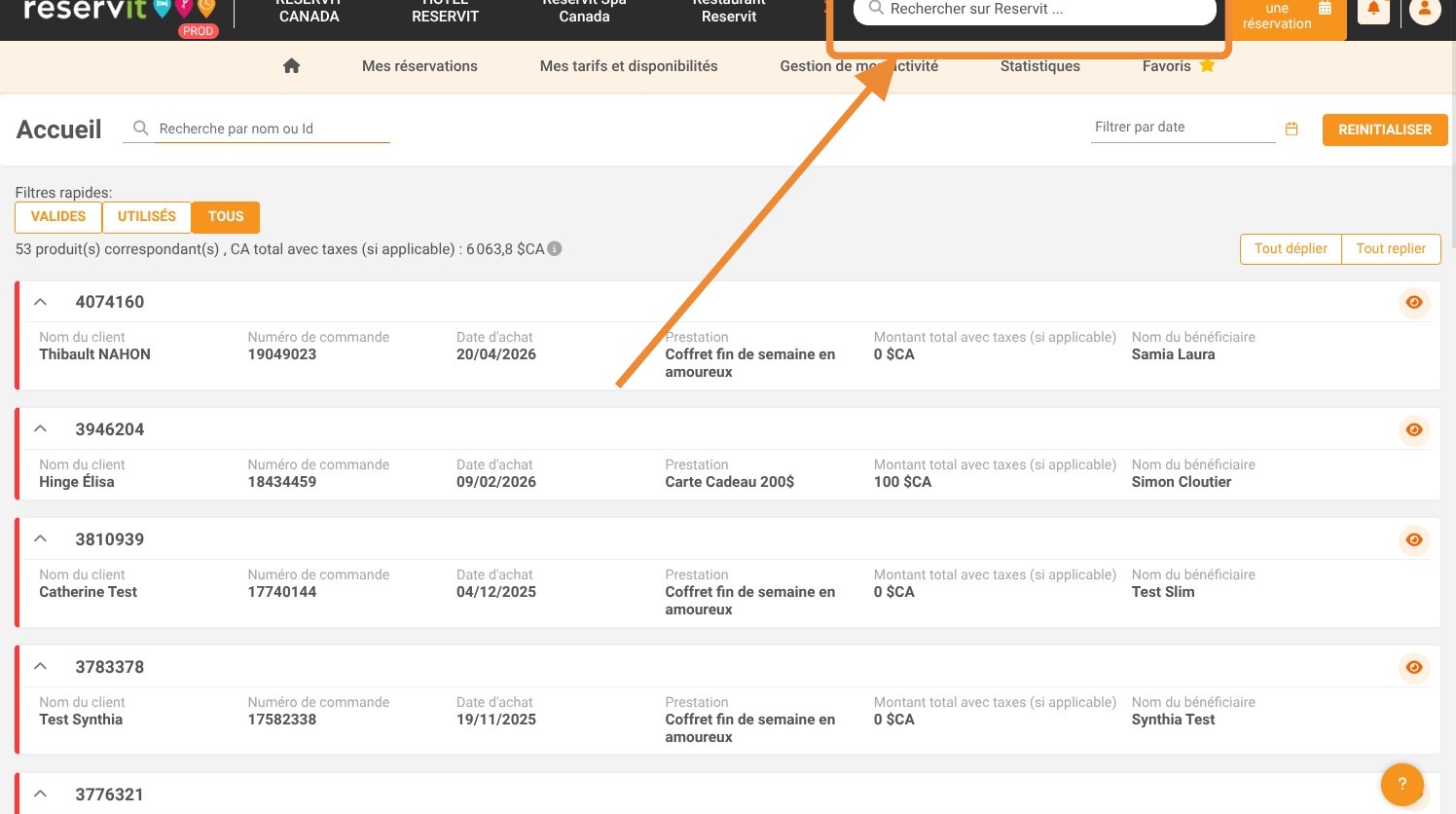
Task: Collapse voucher 4074160 with its chevron
Action: pyautogui.click(x=40, y=302)
